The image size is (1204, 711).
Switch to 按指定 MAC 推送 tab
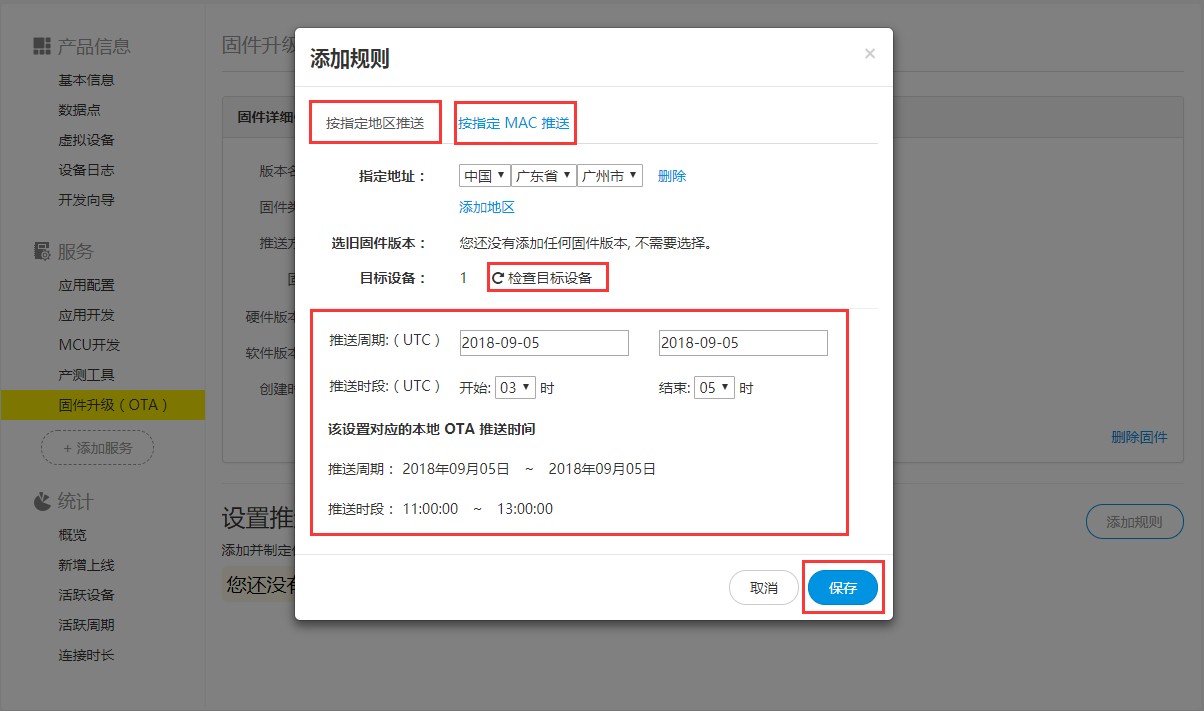click(x=514, y=123)
